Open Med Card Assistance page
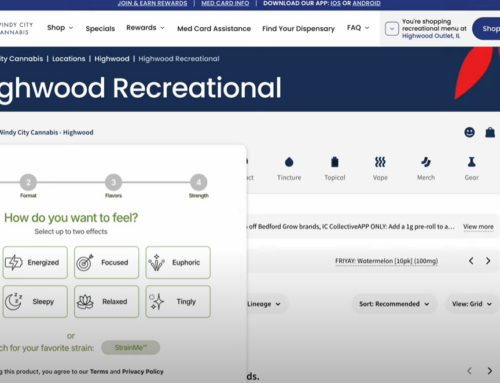This screenshot has width=500, height=383. (x=214, y=29)
